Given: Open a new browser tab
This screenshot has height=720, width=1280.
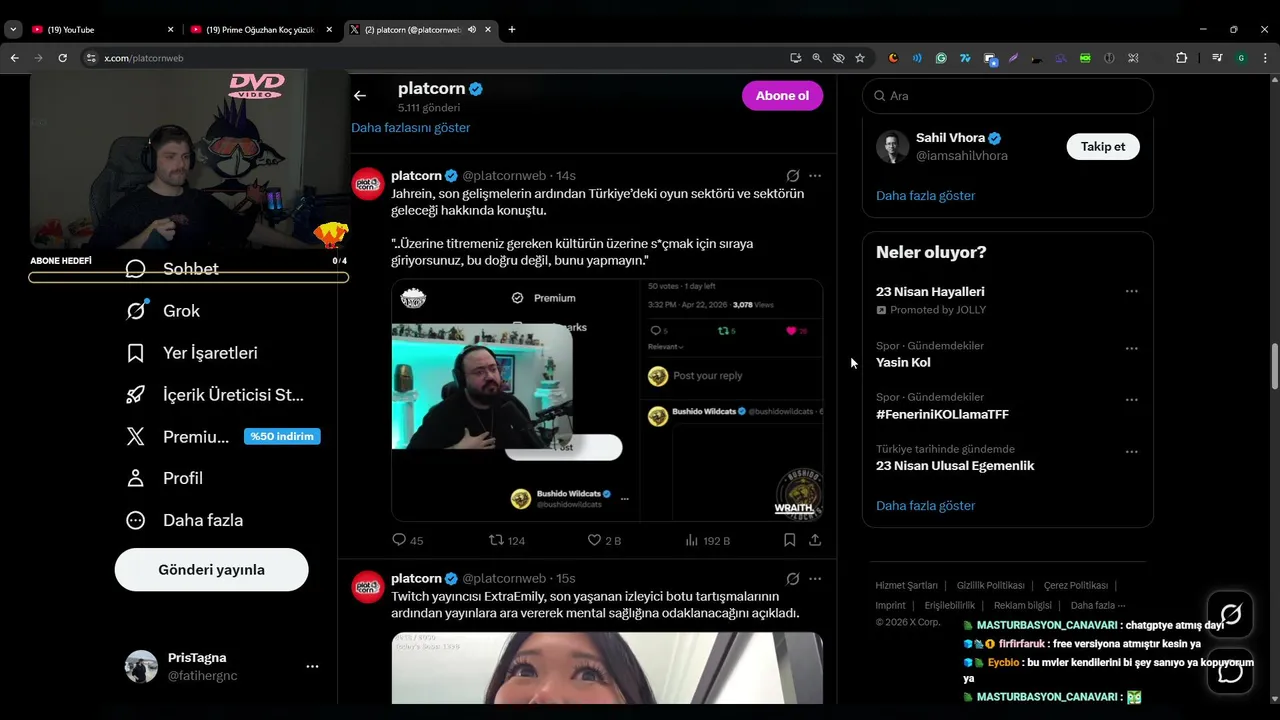Looking at the screenshot, I should (x=512, y=29).
